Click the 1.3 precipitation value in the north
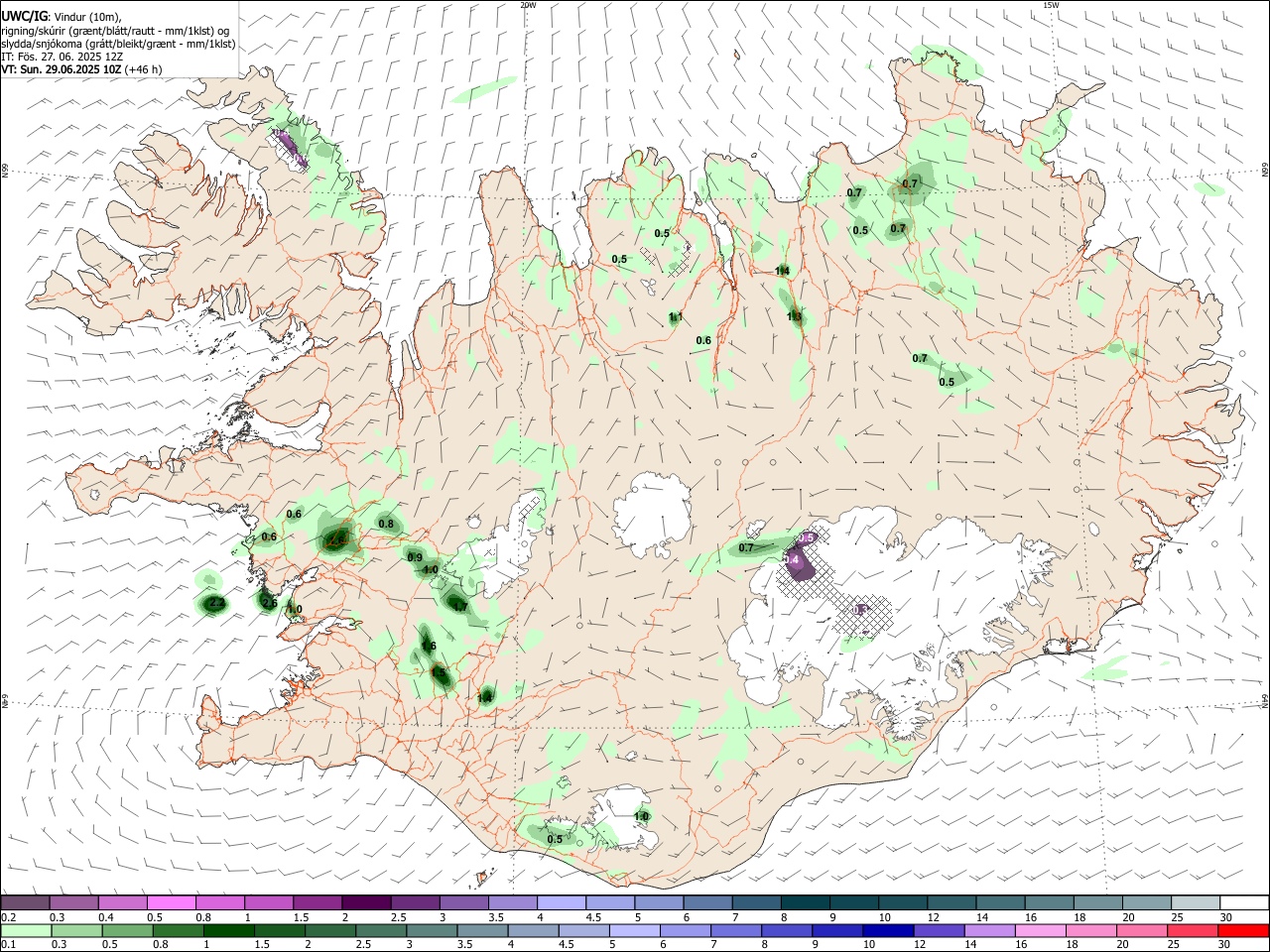The height and width of the screenshot is (952, 1270). [x=794, y=316]
